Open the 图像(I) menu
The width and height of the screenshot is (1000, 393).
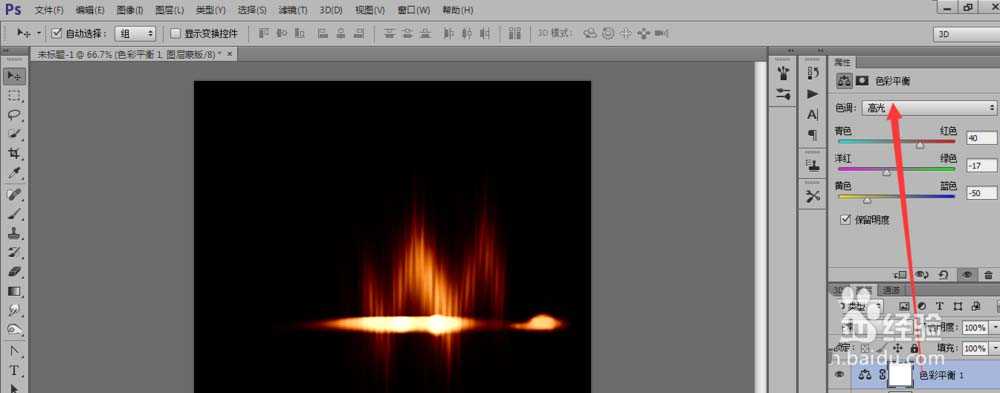click(x=130, y=10)
